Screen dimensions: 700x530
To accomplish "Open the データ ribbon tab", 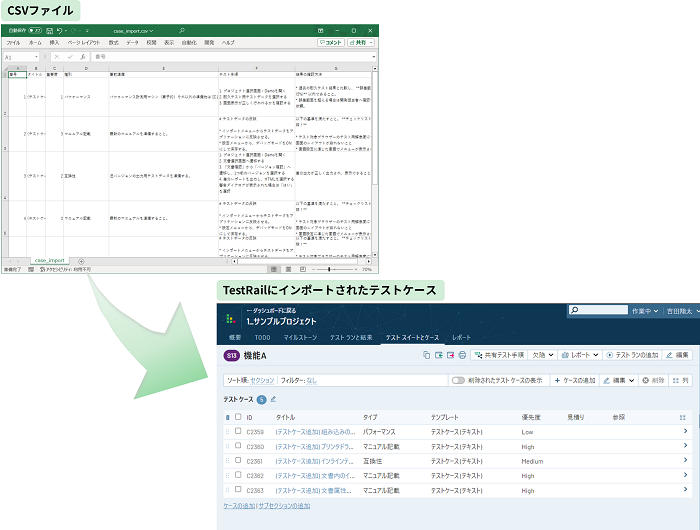I will click(x=132, y=43).
